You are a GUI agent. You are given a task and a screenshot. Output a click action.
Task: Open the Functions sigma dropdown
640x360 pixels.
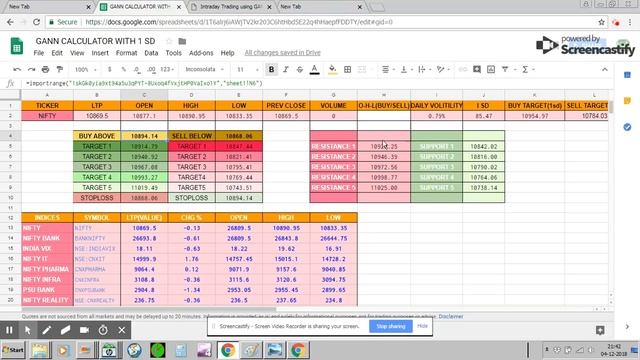pyautogui.click(x=528, y=70)
